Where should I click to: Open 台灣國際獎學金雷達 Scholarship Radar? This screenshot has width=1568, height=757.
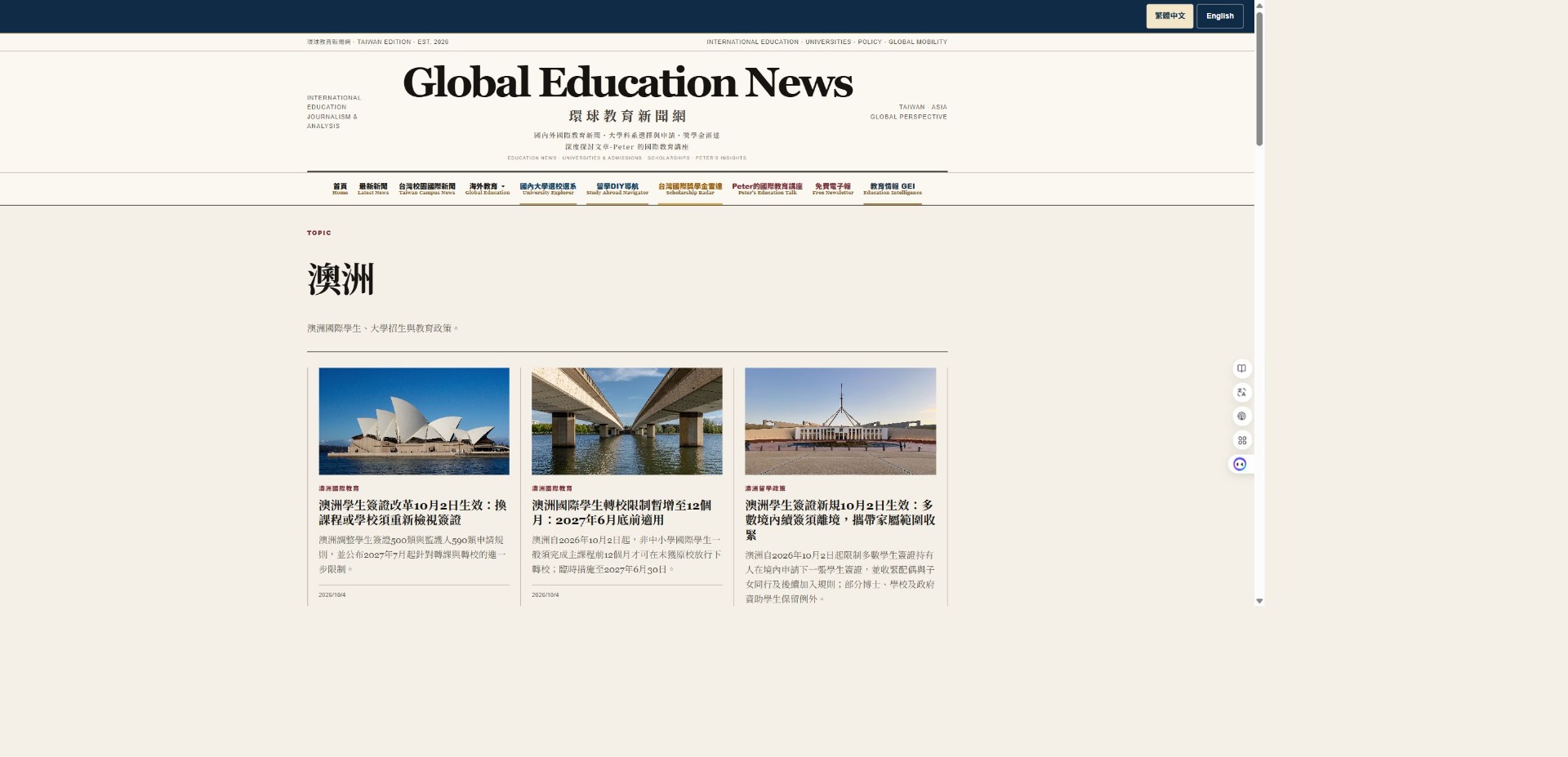(x=690, y=189)
